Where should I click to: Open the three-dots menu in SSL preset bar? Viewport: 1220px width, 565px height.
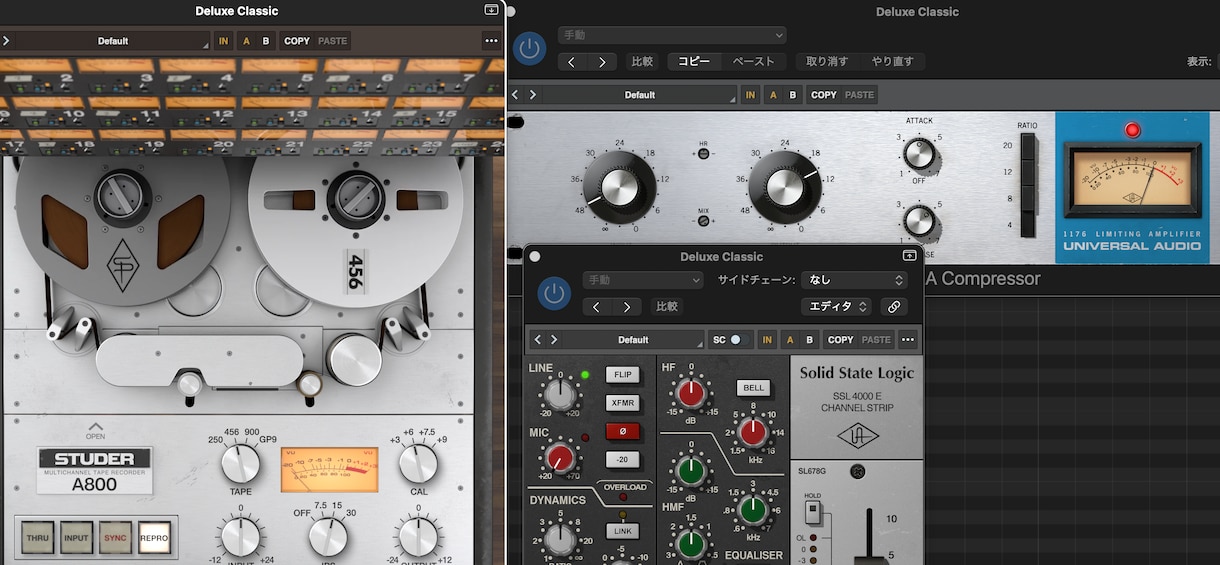coord(908,340)
